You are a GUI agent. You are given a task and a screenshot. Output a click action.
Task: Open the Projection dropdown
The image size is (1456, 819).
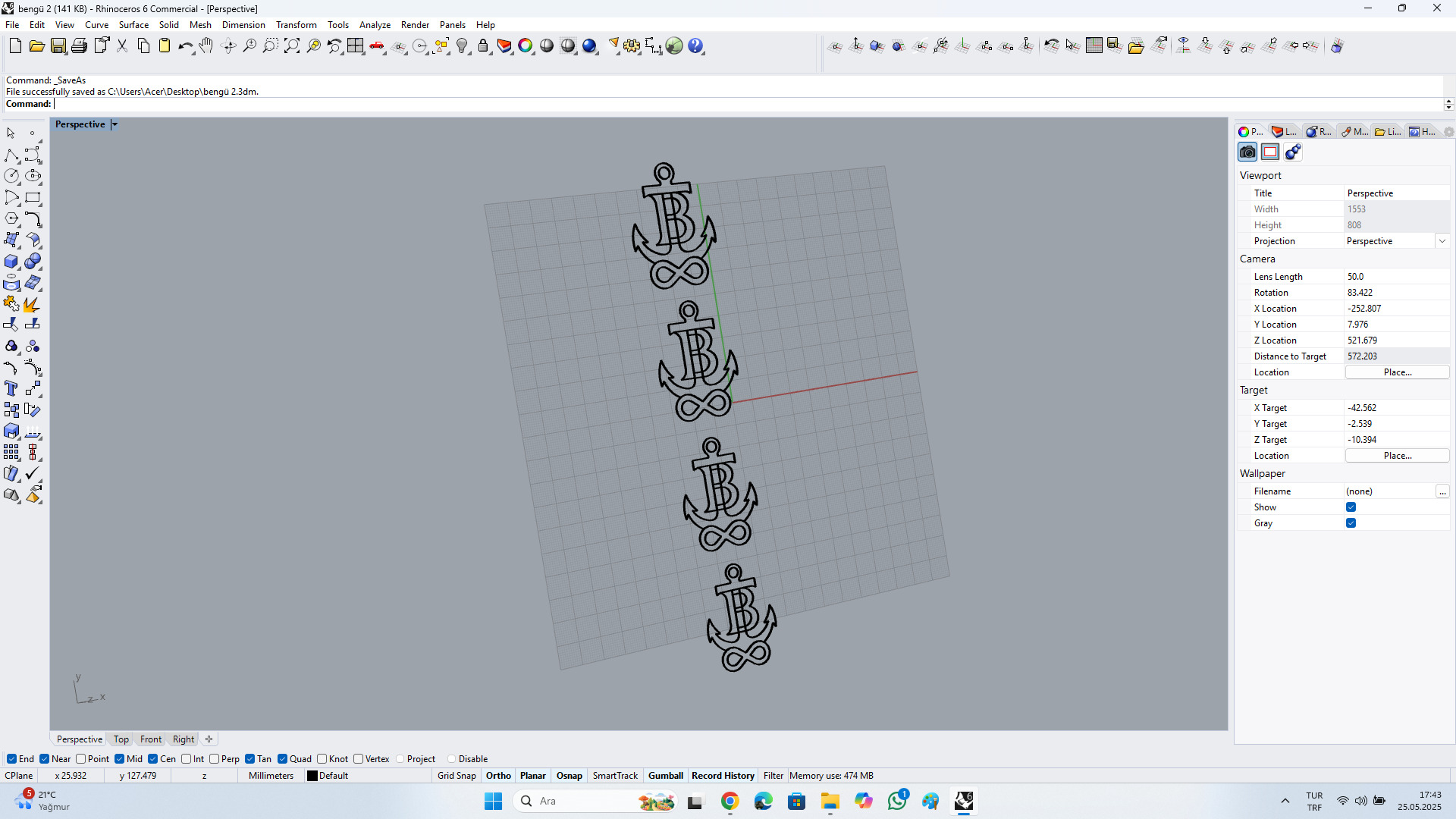coord(1442,241)
